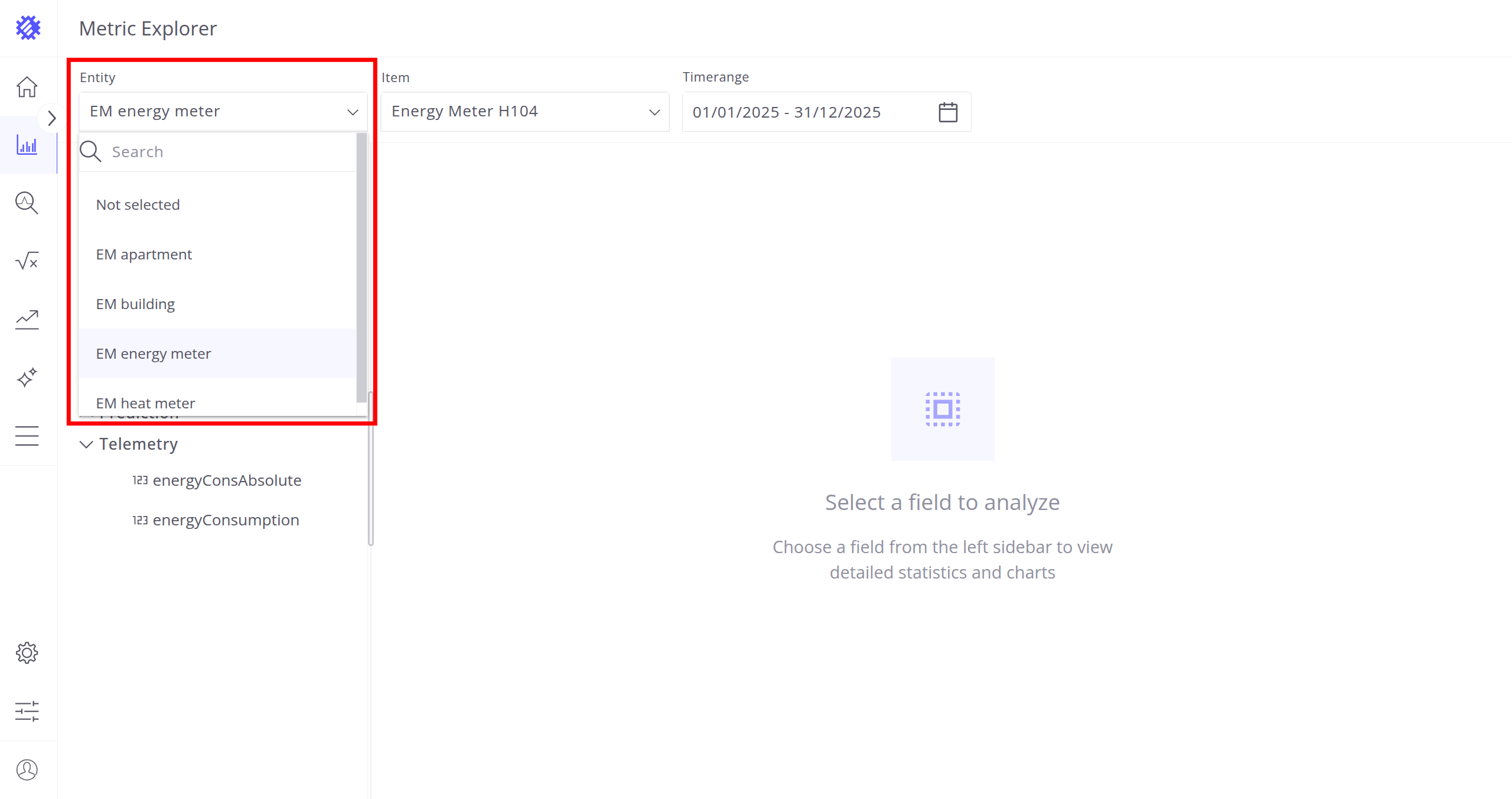Open the home page icon
Screen dimensions: 1512x799
tap(27, 87)
